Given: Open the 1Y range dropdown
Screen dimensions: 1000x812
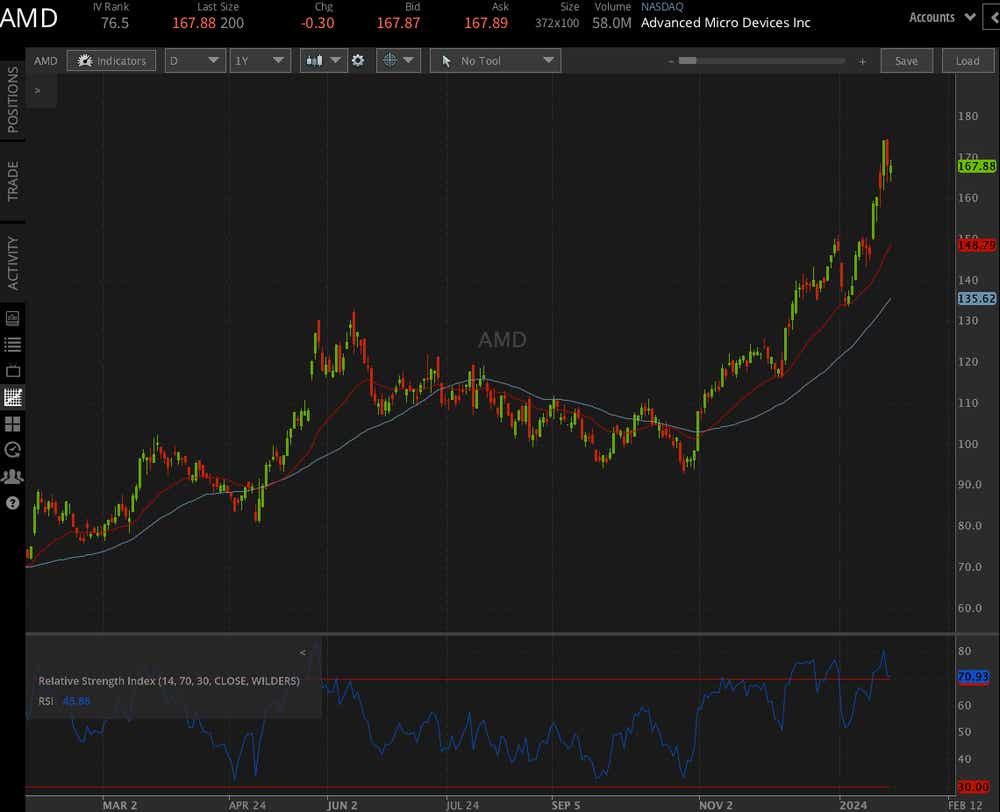Looking at the screenshot, I should click(x=260, y=60).
